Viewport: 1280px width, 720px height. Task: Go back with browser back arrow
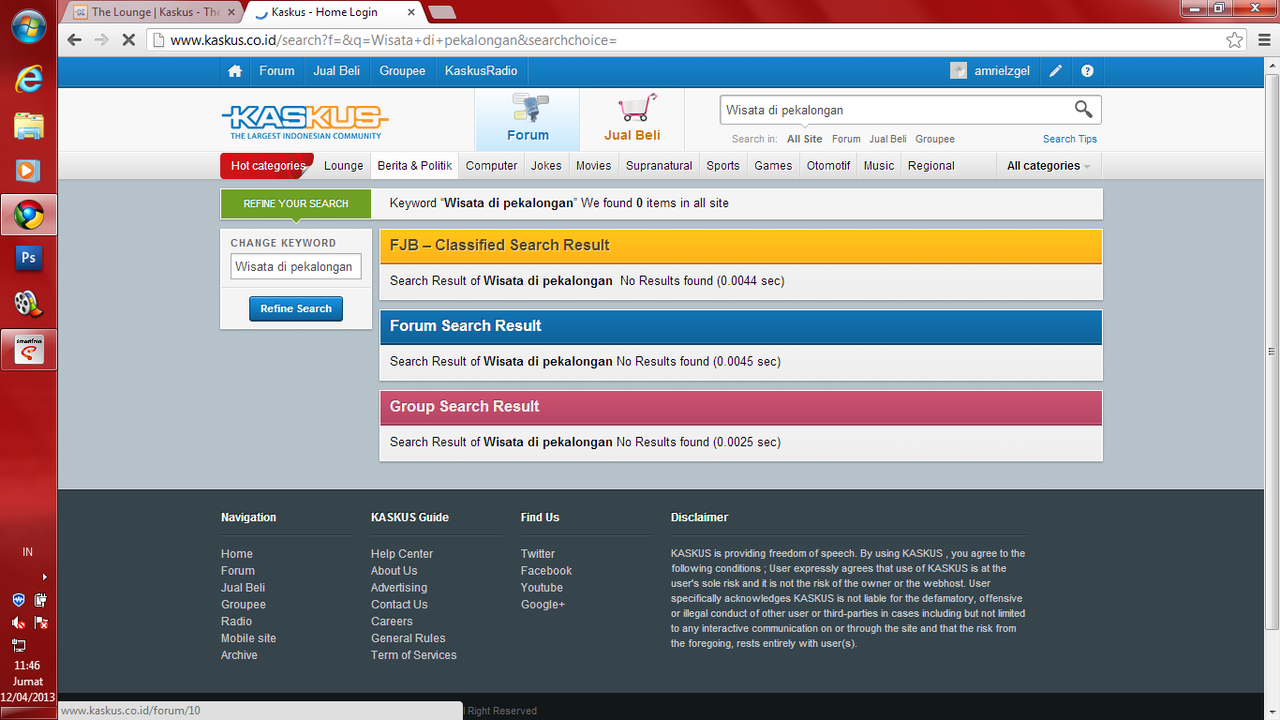point(74,40)
